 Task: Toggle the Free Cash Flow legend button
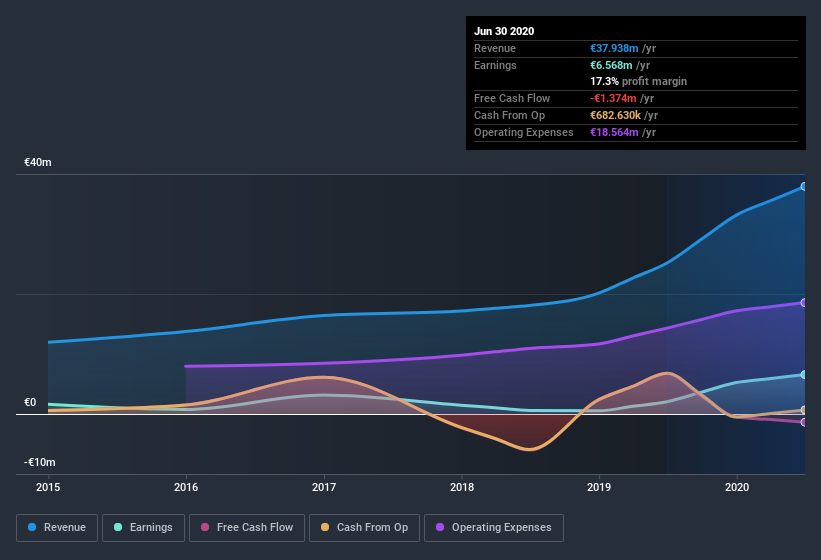[x=247, y=528]
